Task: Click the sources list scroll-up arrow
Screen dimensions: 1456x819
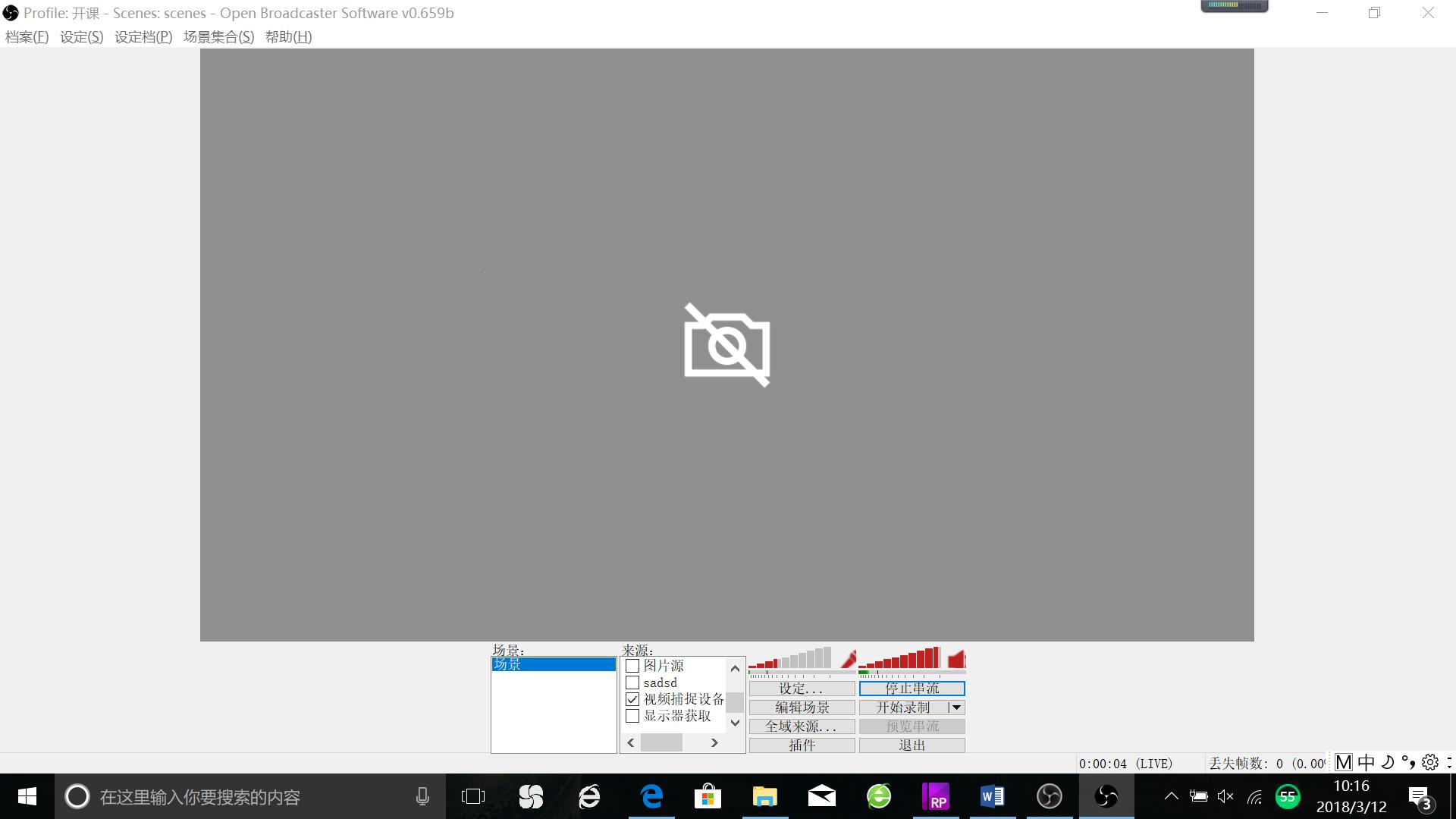Action: point(735,668)
